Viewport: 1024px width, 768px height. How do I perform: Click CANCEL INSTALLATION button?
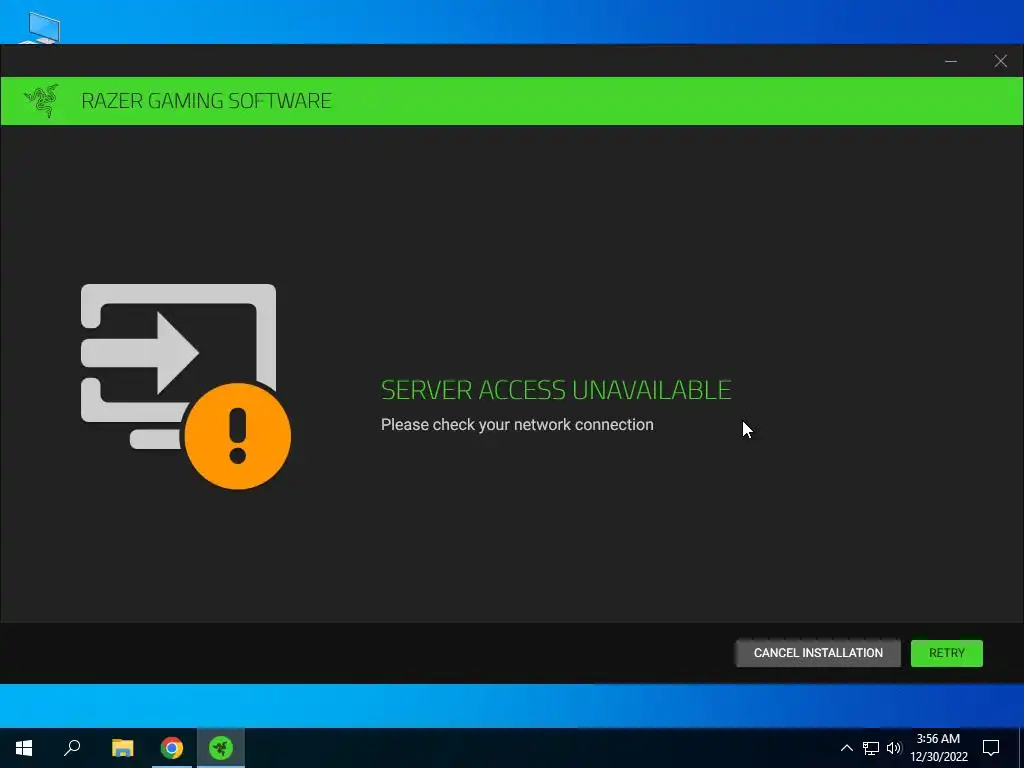tap(818, 653)
